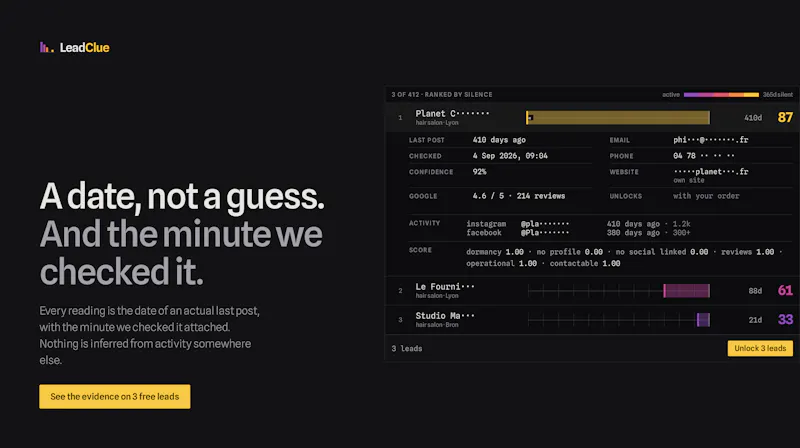
Task: Click the active-to-silent gradient legend bar
Action: pyautogui.click(x=721, y=94)
